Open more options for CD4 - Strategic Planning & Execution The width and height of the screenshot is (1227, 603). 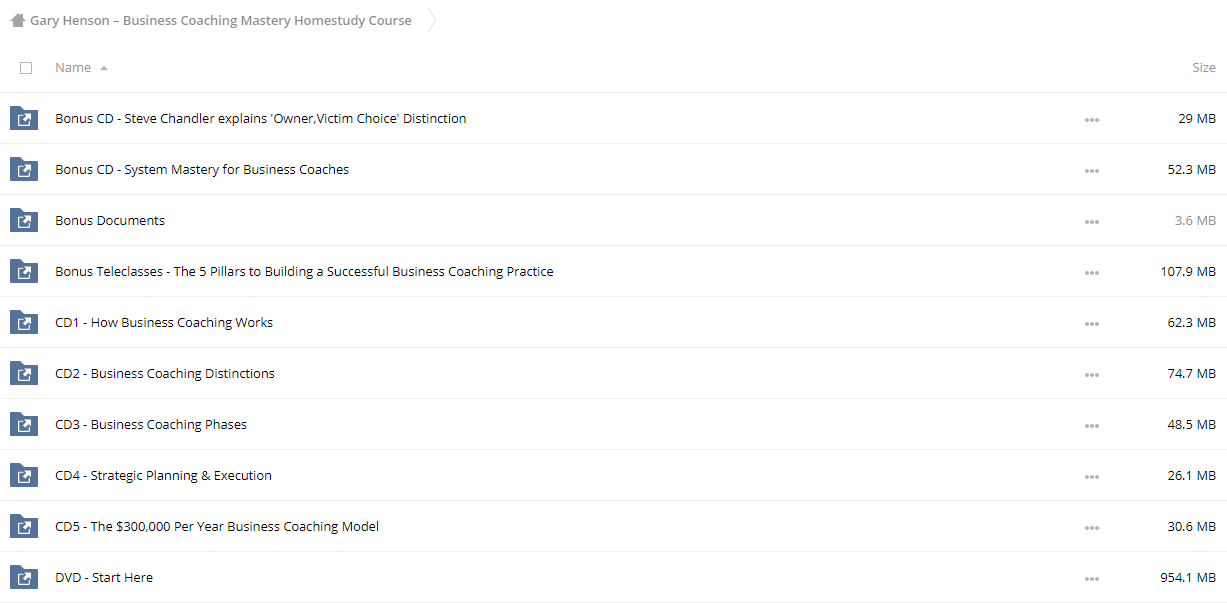pos(1091,476)
